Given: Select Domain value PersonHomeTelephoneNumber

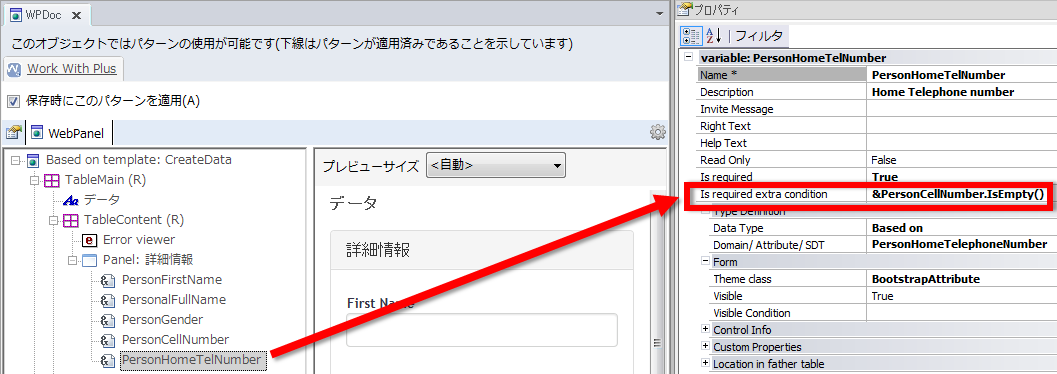Looking at the screenshot, I should (962, 245).
